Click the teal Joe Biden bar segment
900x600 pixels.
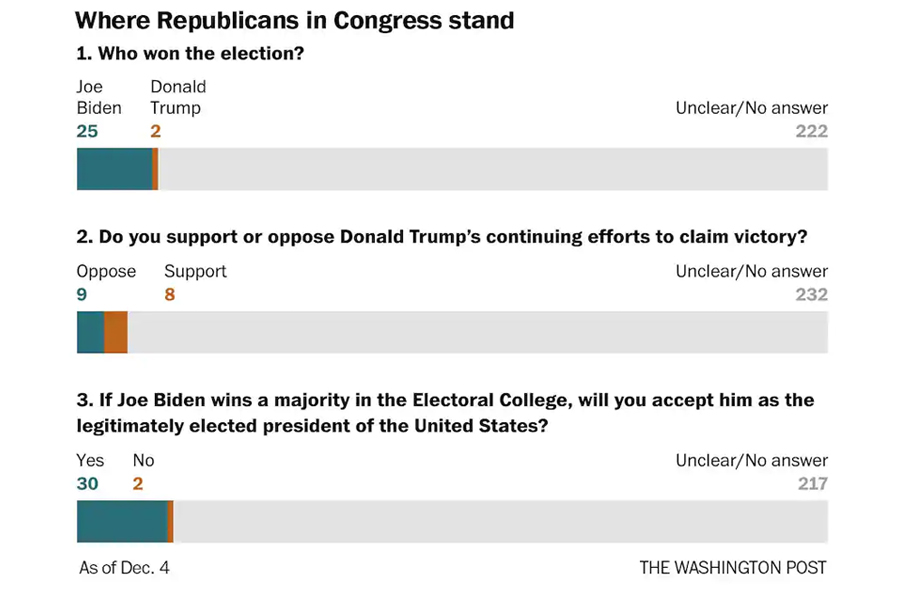coord(115,169)
